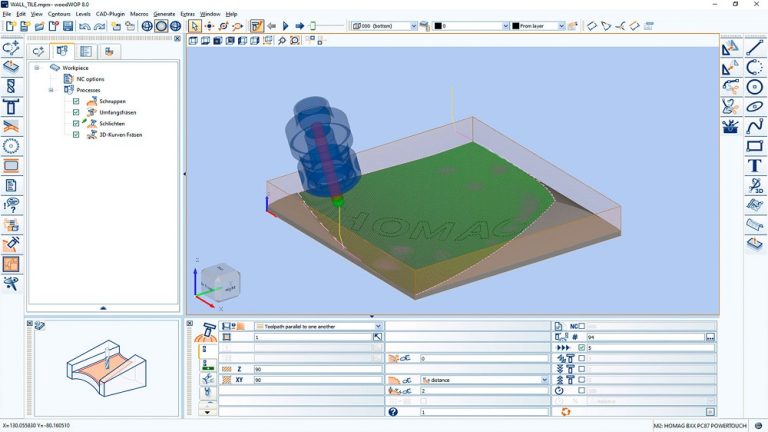Click the play simulation arrow icon
Viewport: 768px width, 432px height.
coord(286,25)
